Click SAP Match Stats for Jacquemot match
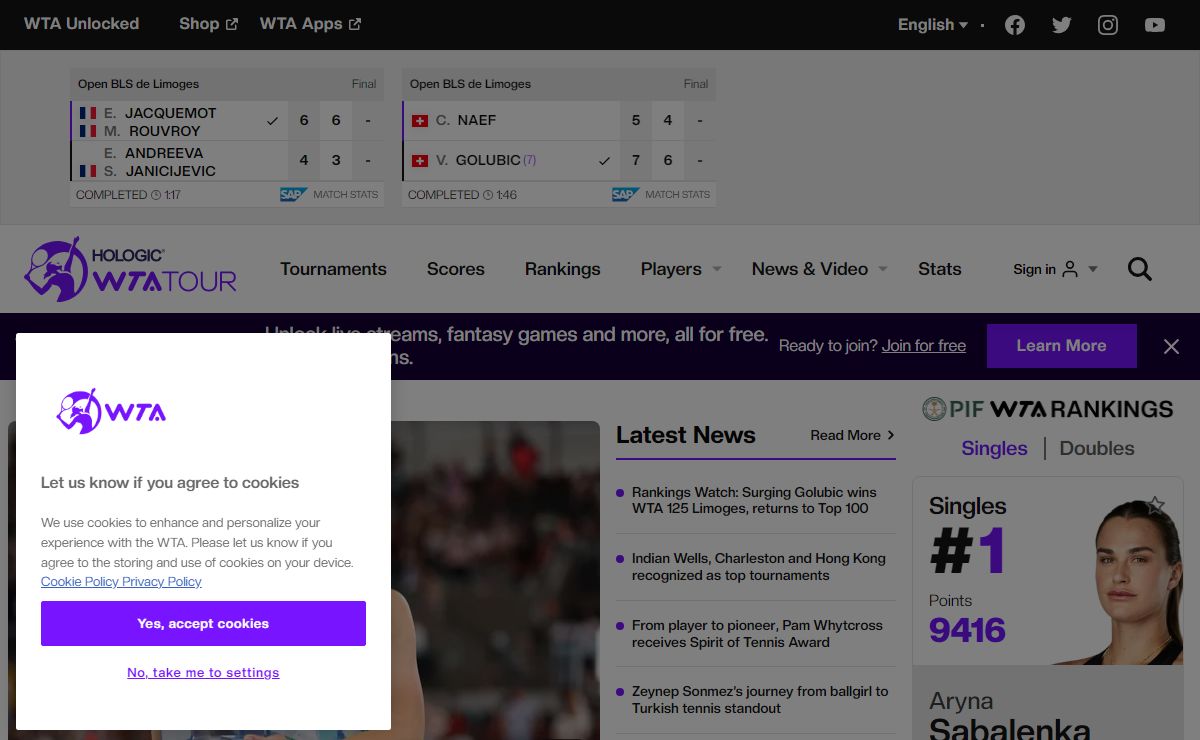1200x740 pixels. point(329,194)
